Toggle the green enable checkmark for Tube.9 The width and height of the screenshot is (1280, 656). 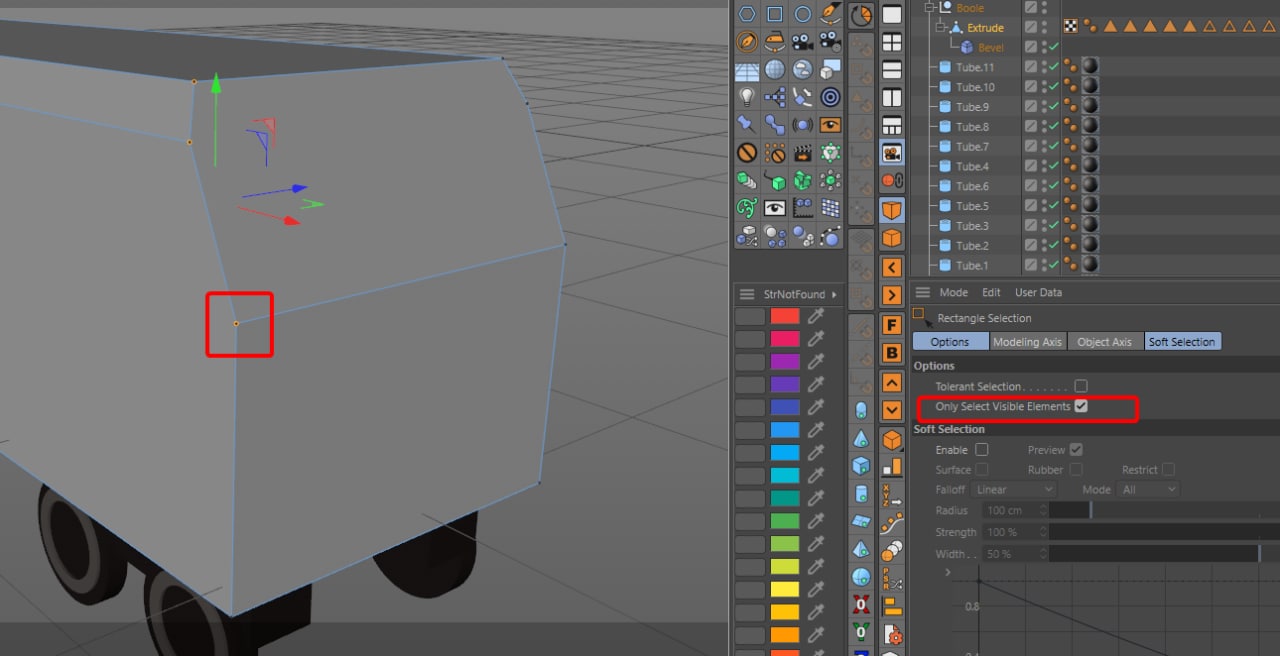1053,106
